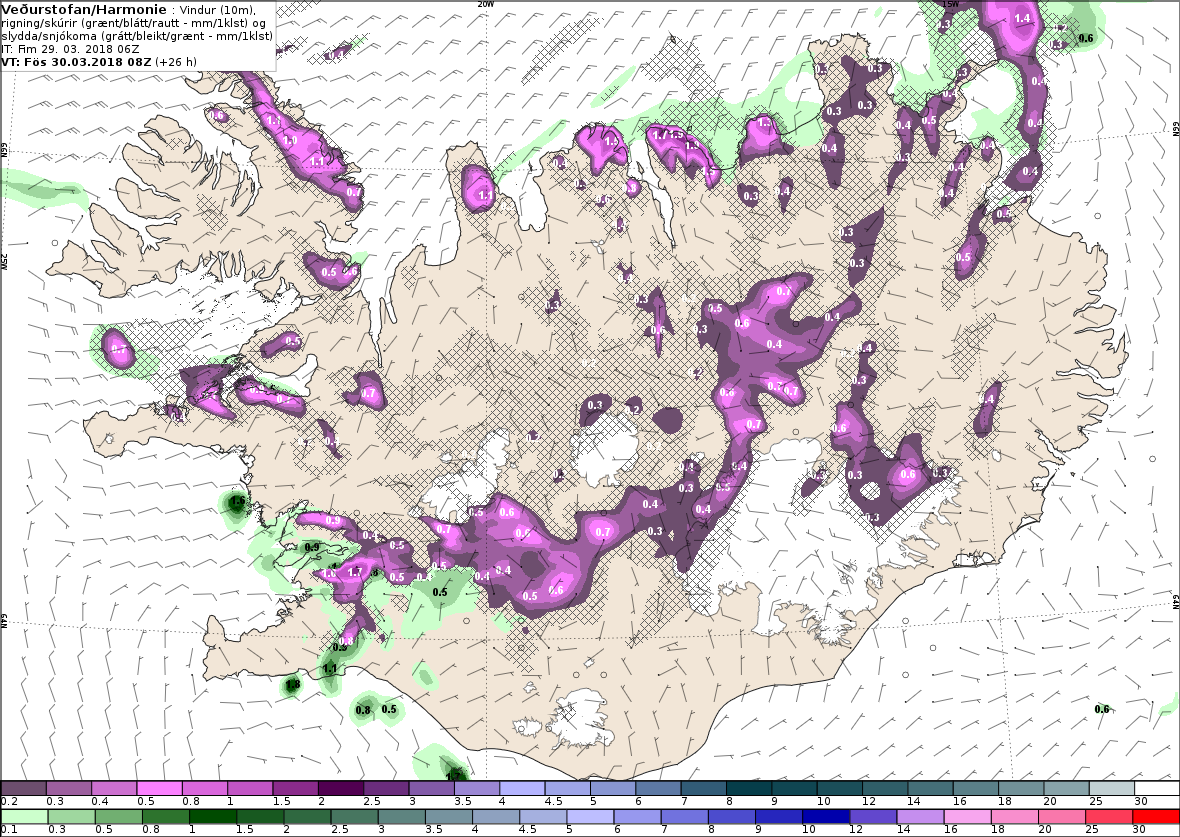
Task: Select bottom legend swatch starting at 4
Action: [496, 817]
